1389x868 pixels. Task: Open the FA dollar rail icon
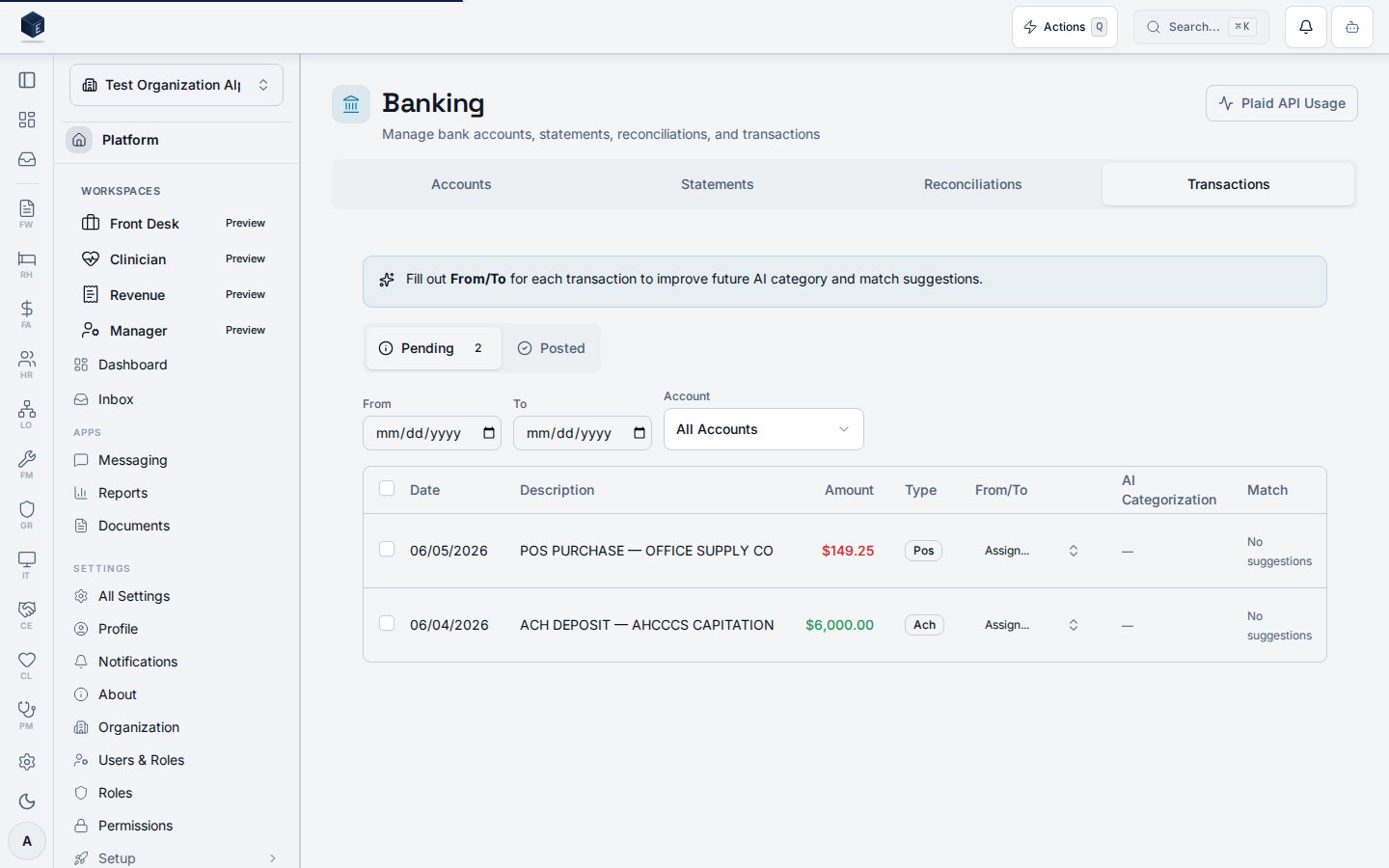27,313
